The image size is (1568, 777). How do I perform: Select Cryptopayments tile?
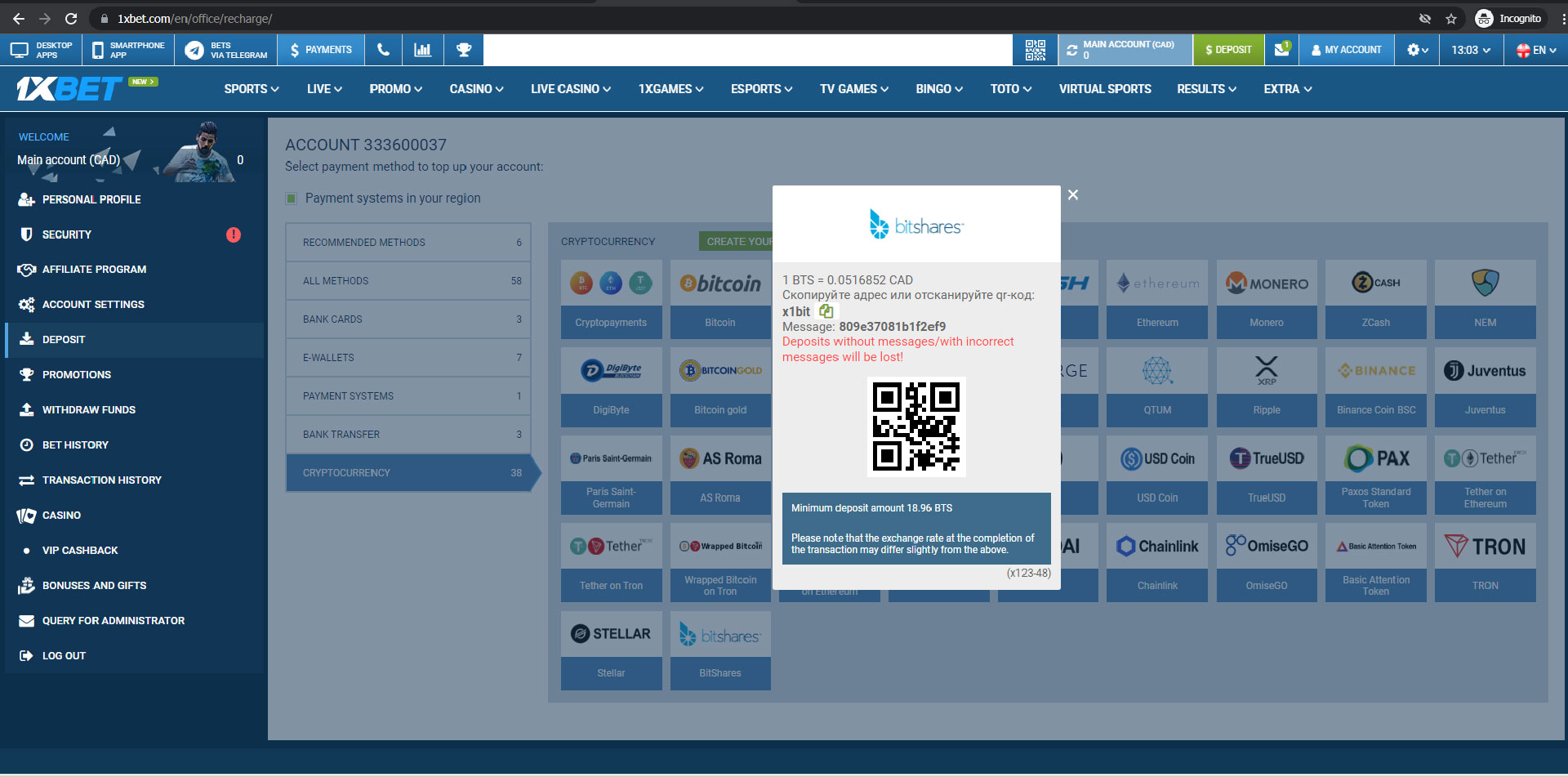point(611,299)
